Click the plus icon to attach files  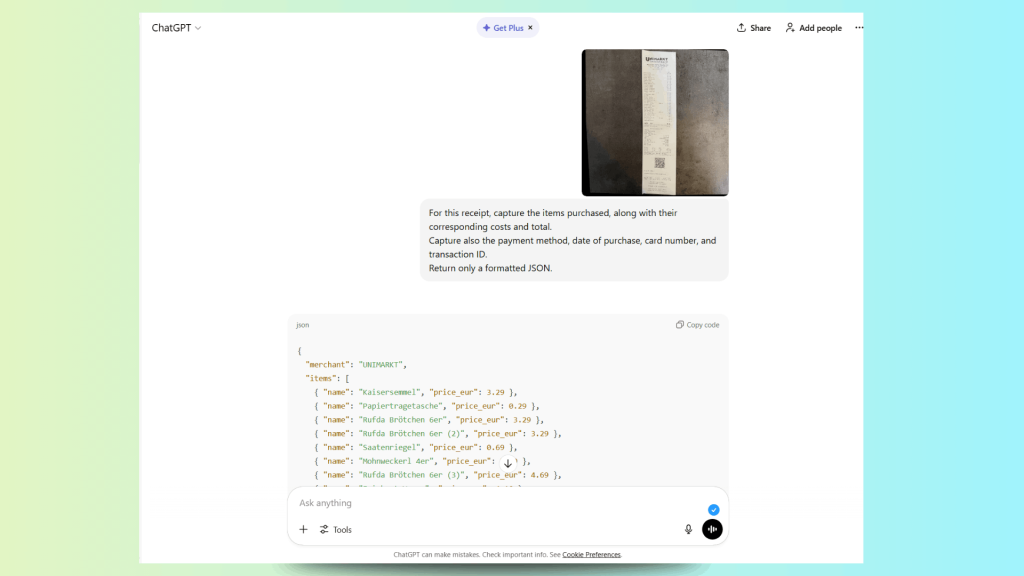coord(303,529)
